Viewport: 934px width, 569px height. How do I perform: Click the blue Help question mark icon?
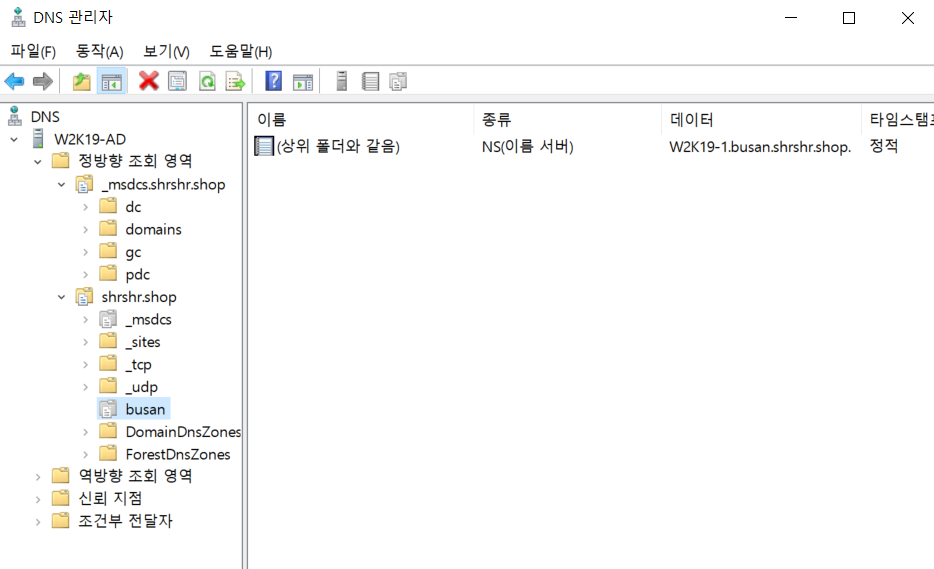(x=273, y=81)
